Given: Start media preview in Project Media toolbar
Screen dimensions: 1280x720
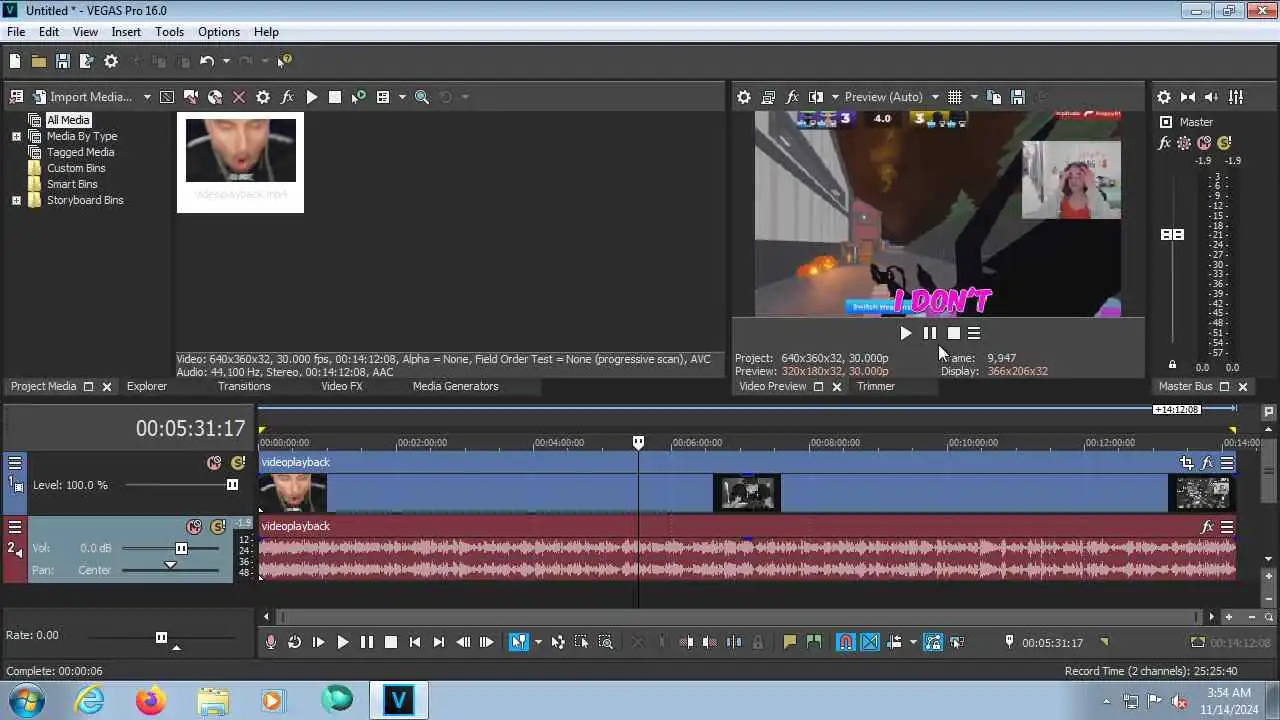Looking at the screenshot, I should coord(312,97).
